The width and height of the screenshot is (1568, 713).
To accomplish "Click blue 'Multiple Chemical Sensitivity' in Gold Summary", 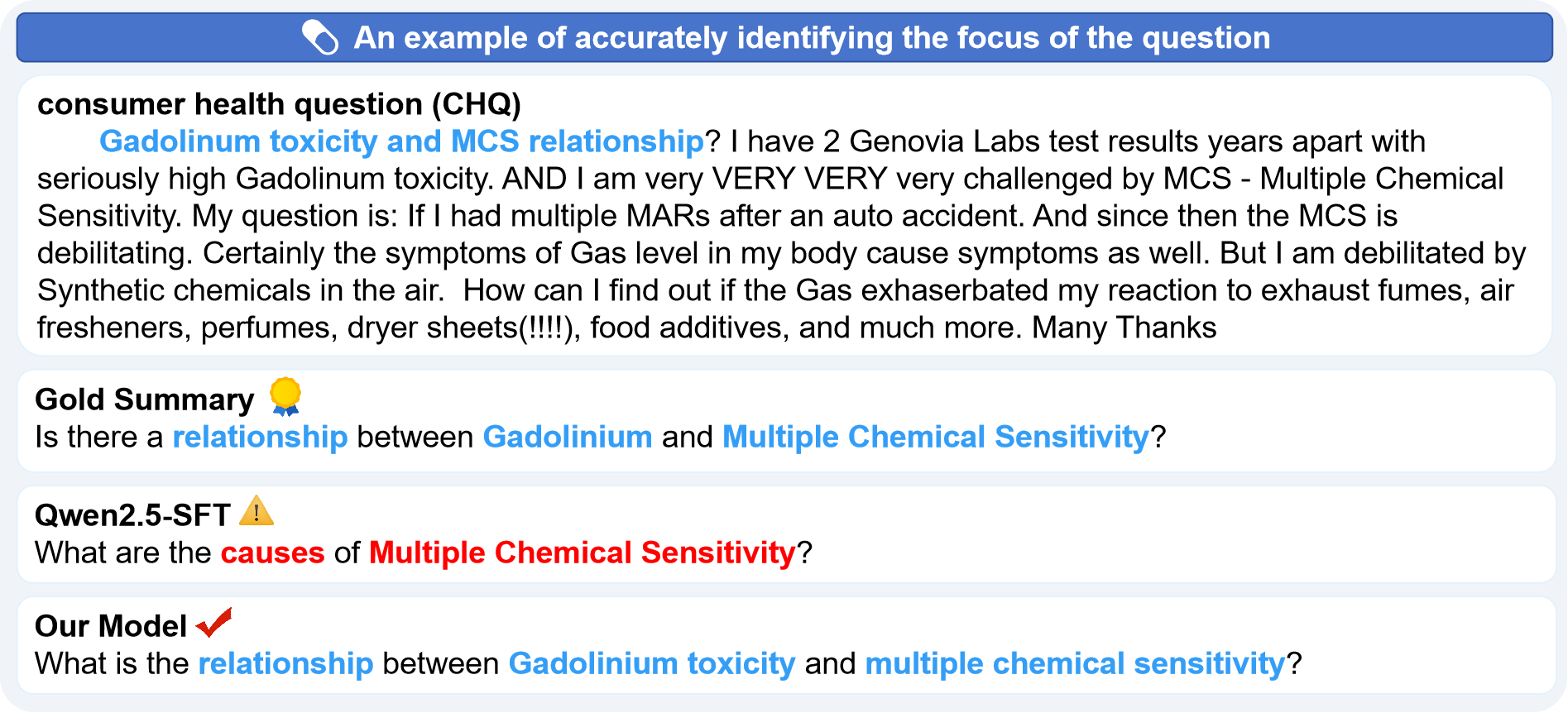I will [x=936, y=437].
